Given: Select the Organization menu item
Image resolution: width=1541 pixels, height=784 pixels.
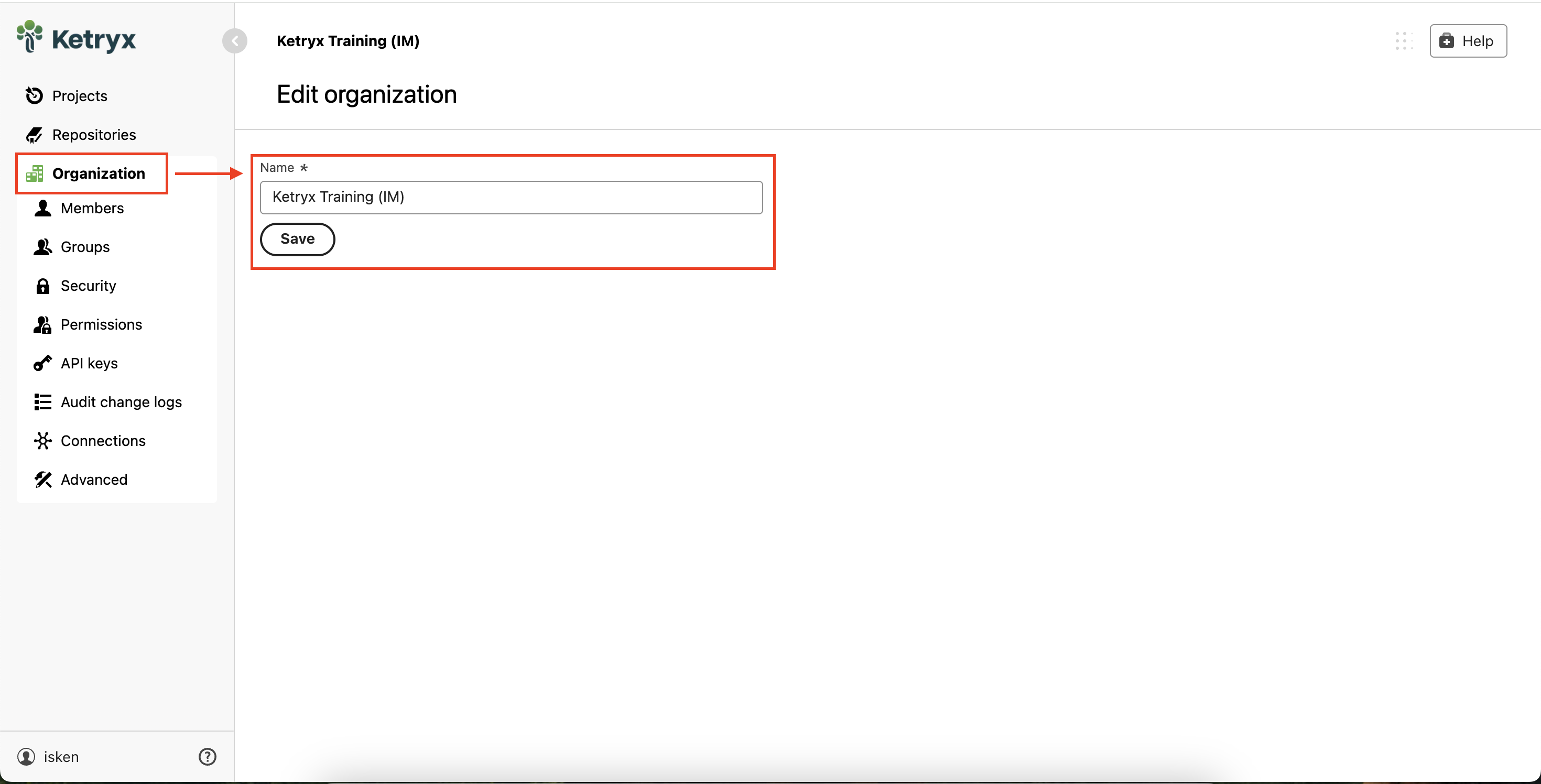Looking at the screenshot, I should coord(99,173).
